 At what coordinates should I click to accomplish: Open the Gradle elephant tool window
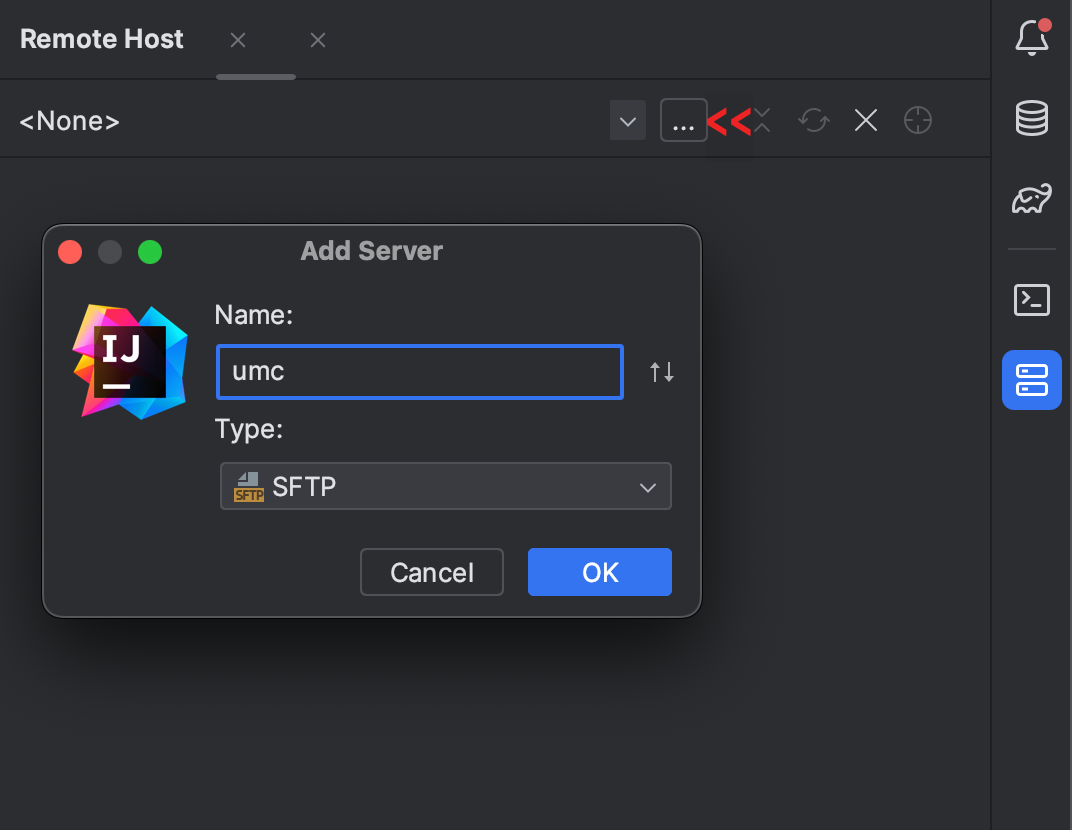click(1032, 199)
